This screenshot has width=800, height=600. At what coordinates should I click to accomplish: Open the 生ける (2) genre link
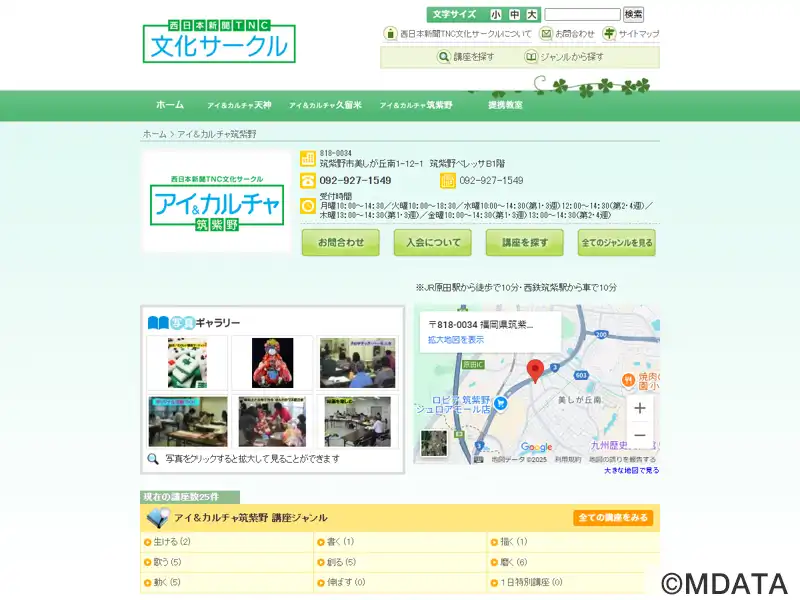pos(172,542)
